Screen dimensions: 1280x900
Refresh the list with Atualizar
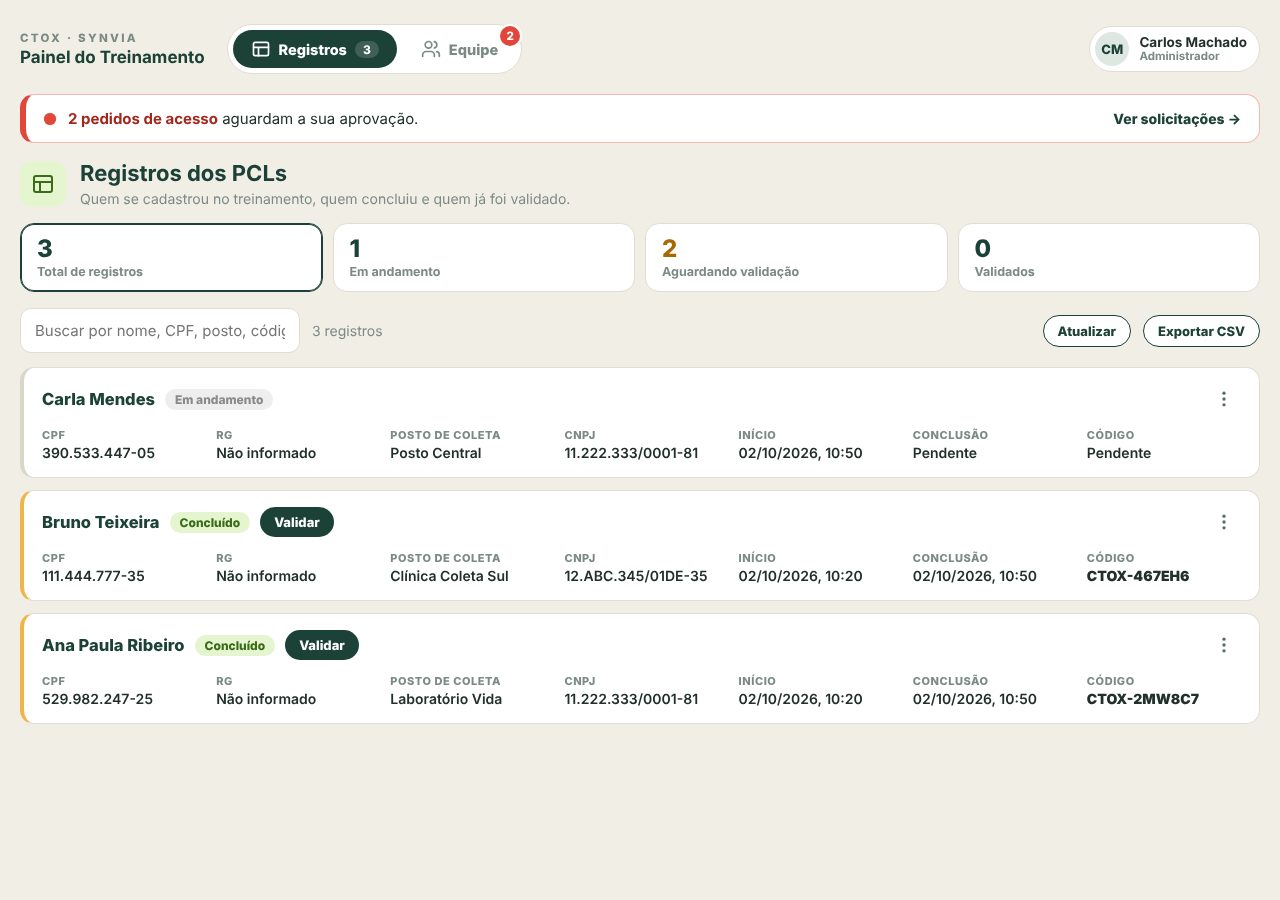tap(1087, 331)
